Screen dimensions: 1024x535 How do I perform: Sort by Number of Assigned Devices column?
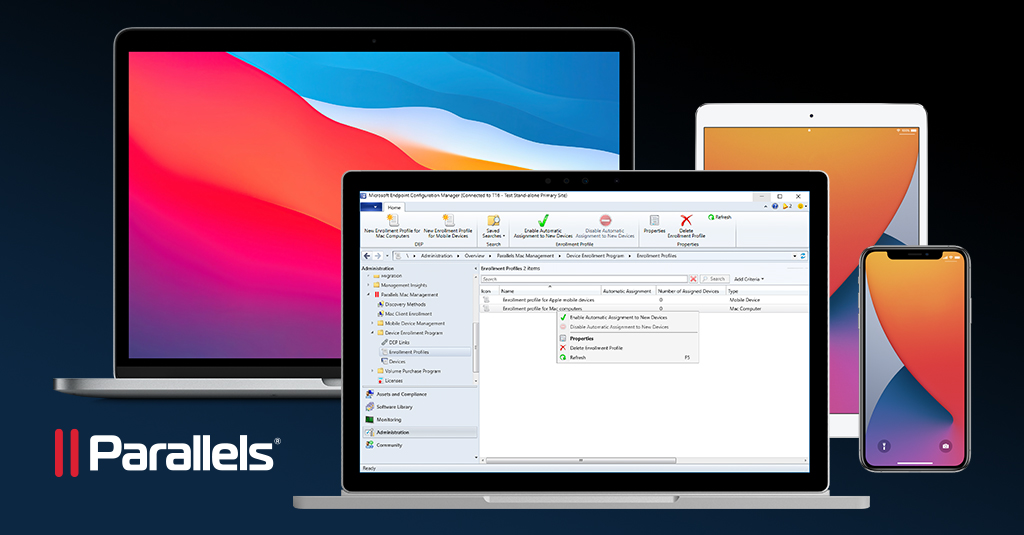pos(690,291)
